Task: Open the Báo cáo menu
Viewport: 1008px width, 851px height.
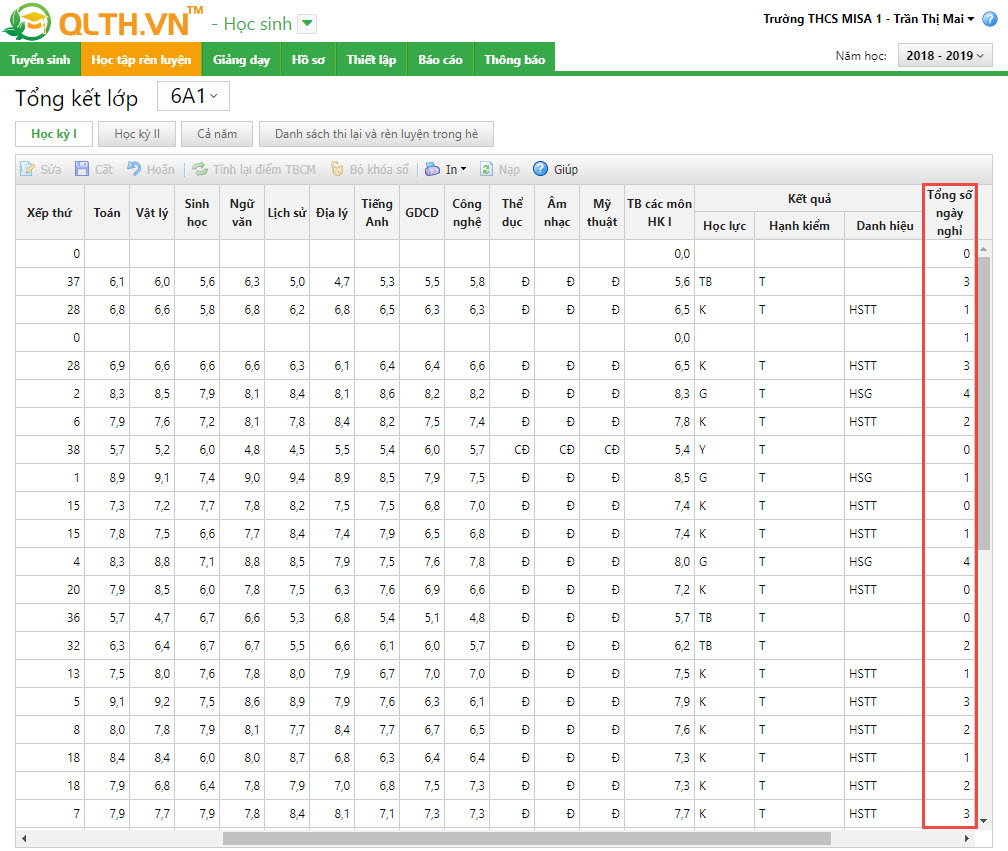Action: coord(440,59)
